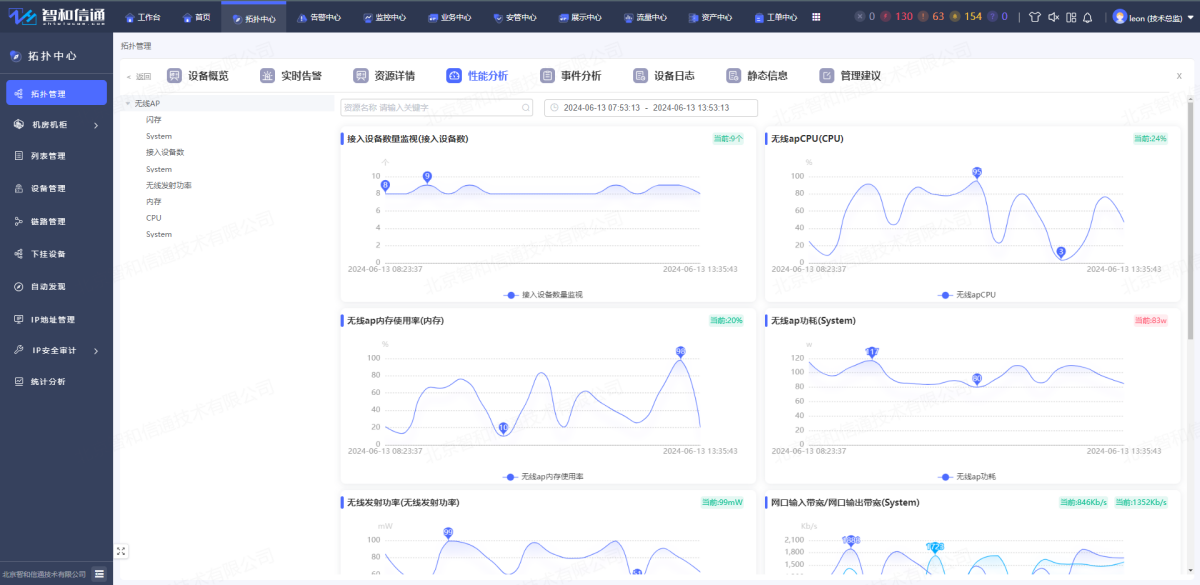Switch to the 实时告警 tab
Viewport: 1200px width, 585px height.
[291, 76]
